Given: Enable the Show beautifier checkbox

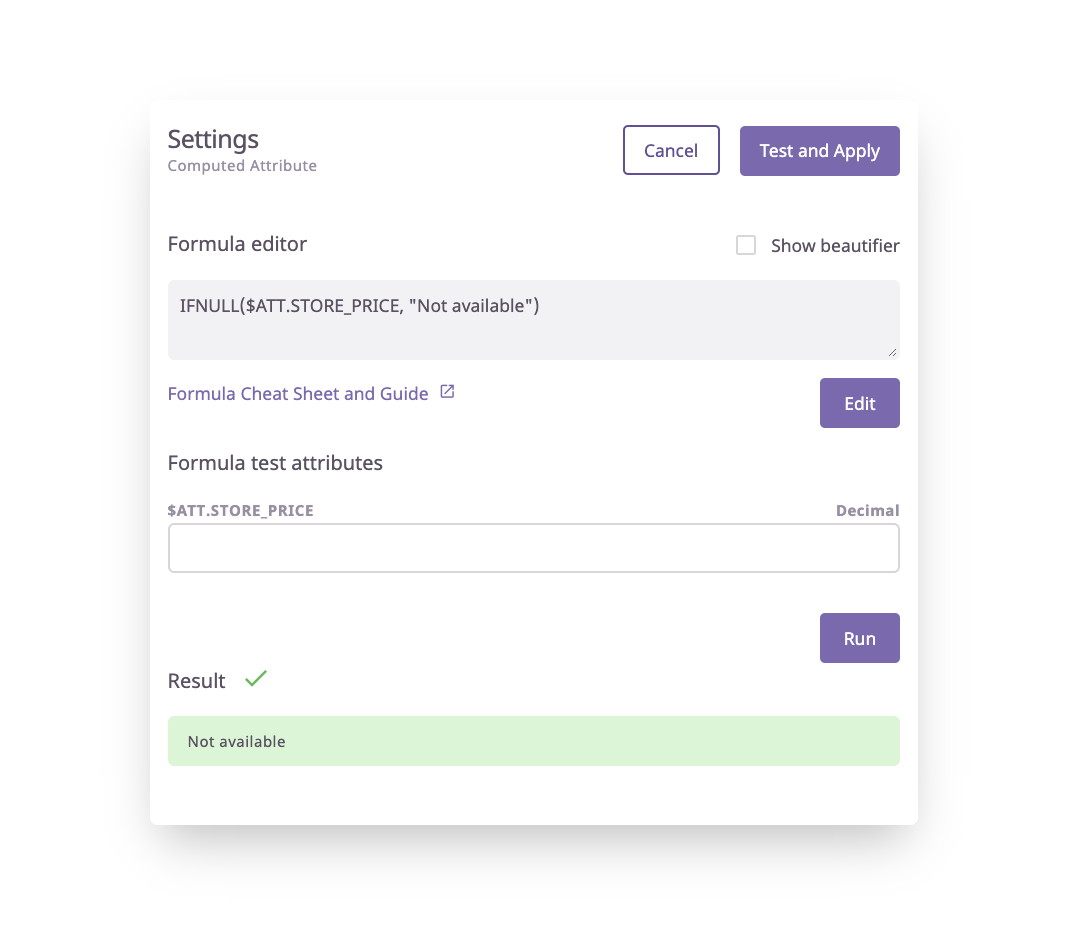Looking at the screenshot, I should point(746,245).
